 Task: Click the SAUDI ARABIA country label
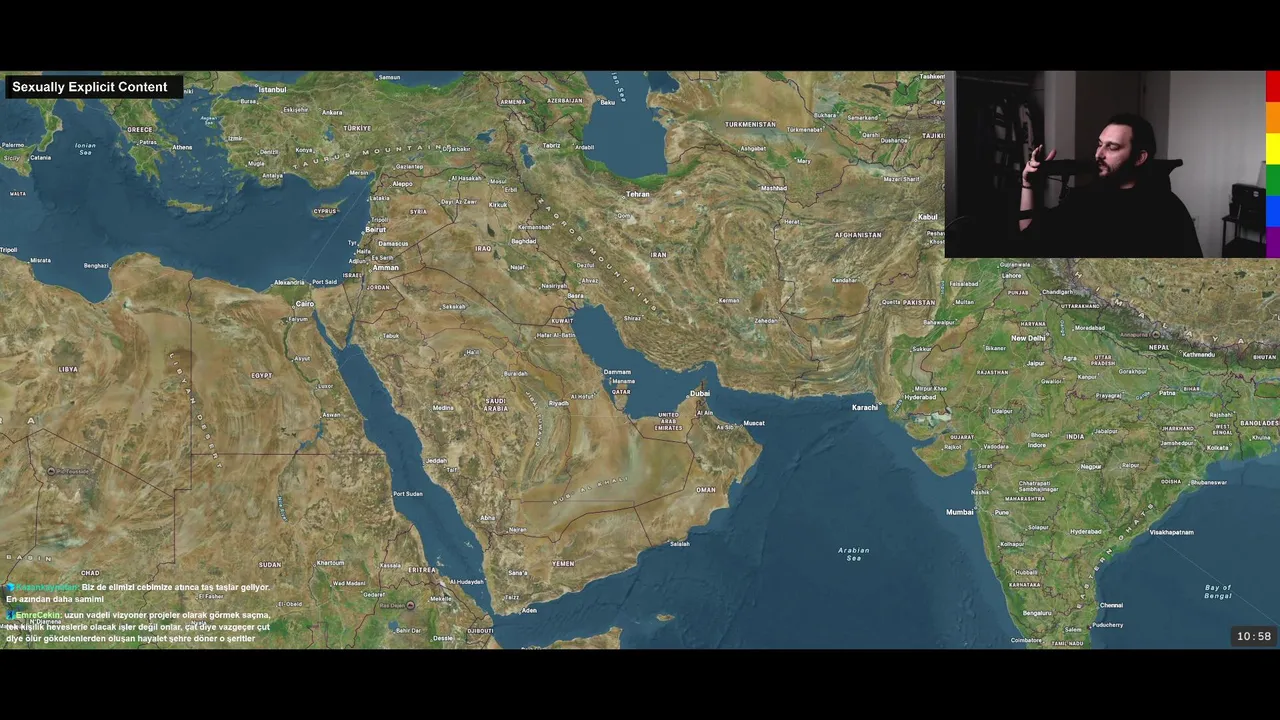(496, 405)
